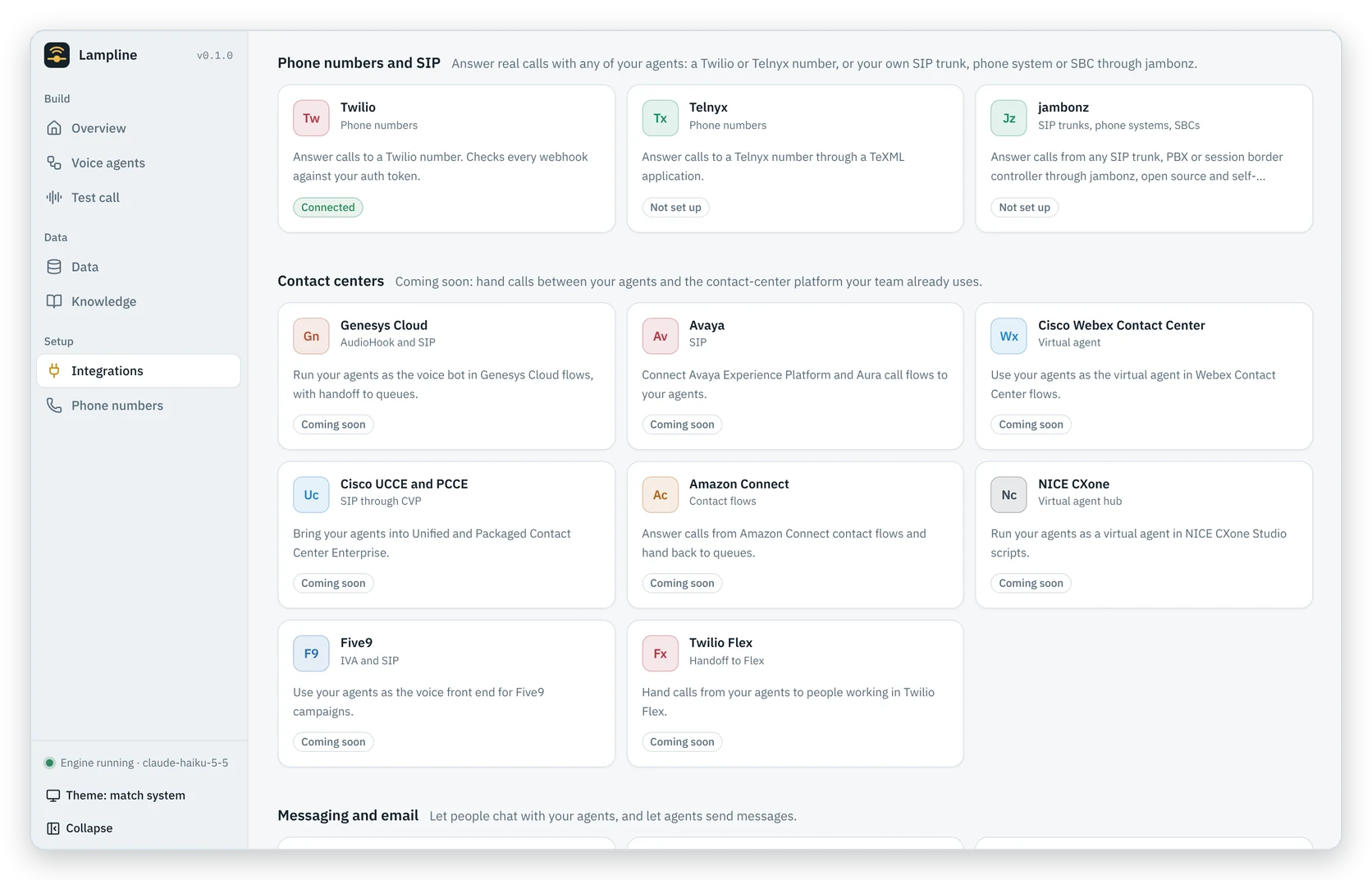Click the Genesys Cloud Gn icon
This screenshot has width=1372, height=880.
click(311, 336)
